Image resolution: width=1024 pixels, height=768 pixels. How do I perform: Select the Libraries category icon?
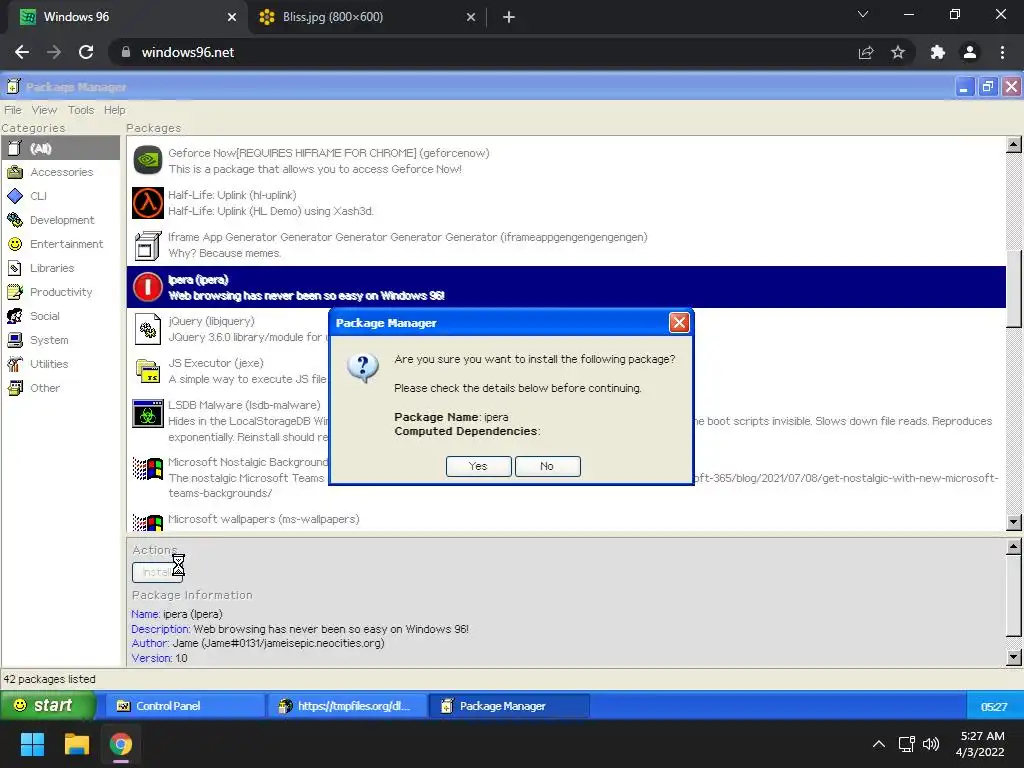(x=14, y=268)
